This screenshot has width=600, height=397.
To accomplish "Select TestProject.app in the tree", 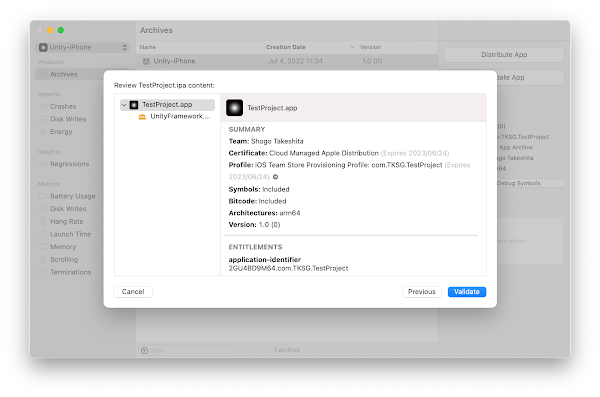I will click(x=167, y=105).
